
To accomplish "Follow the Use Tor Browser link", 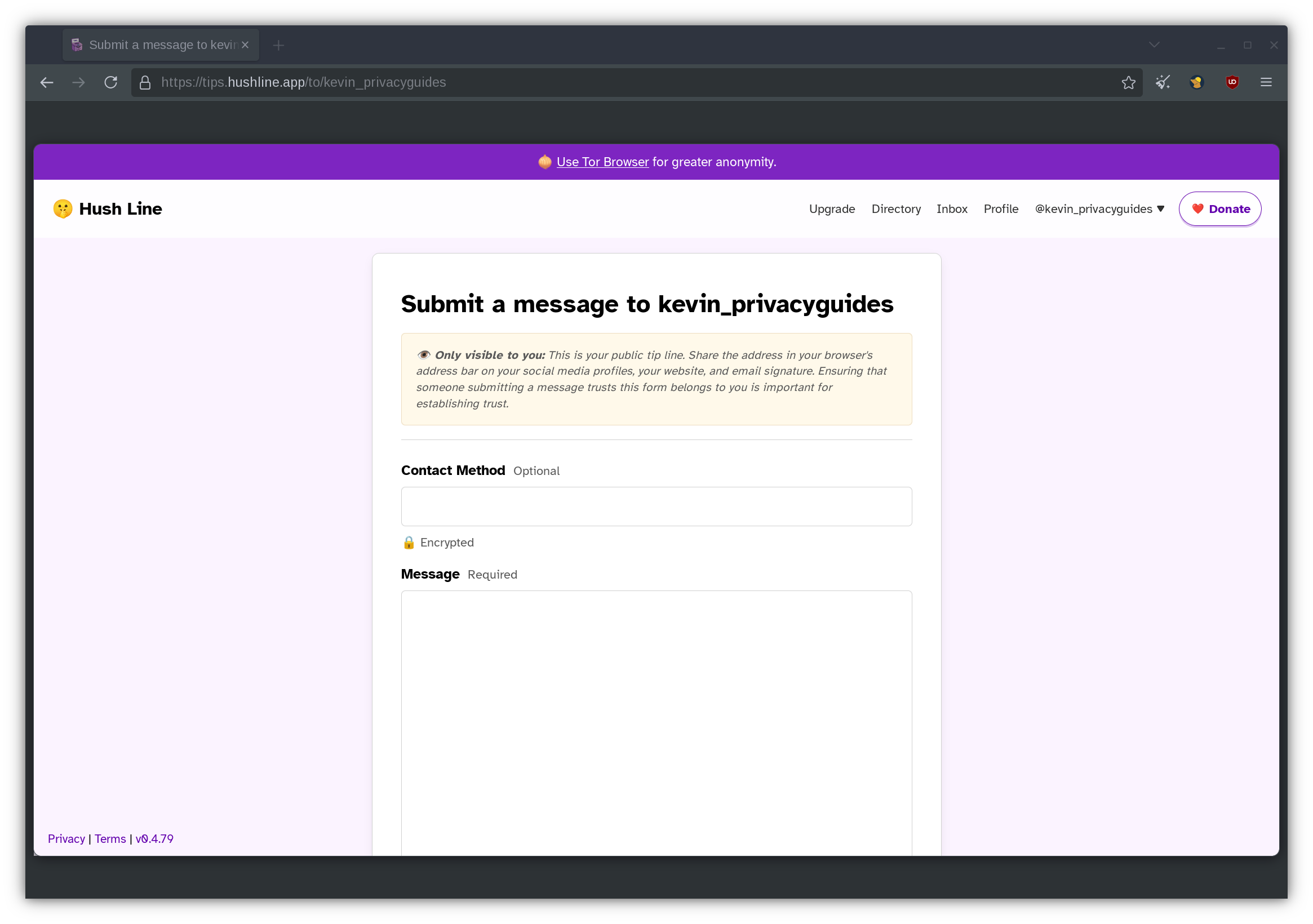I will [x=602, y=162].
